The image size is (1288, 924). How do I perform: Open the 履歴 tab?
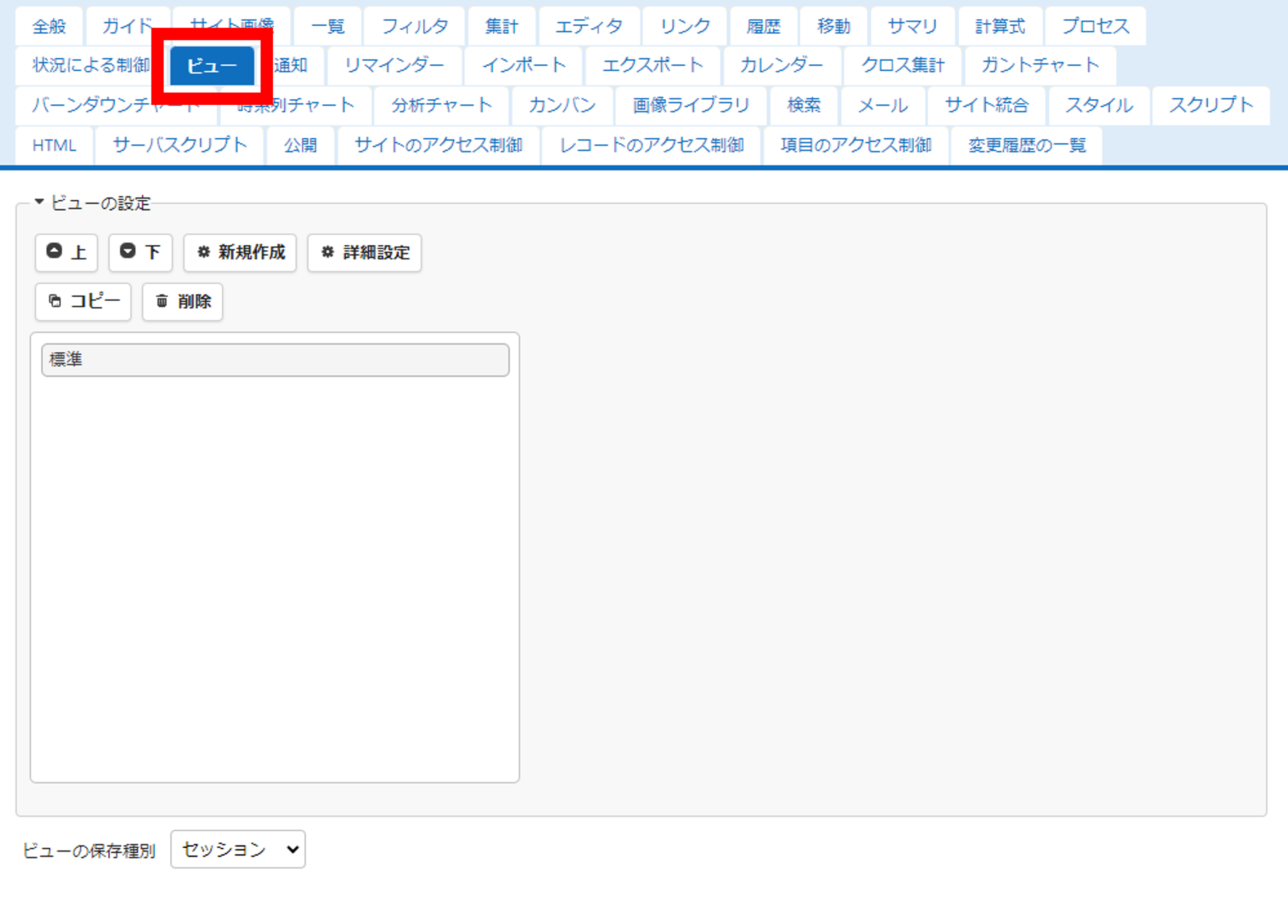[764, 26]
